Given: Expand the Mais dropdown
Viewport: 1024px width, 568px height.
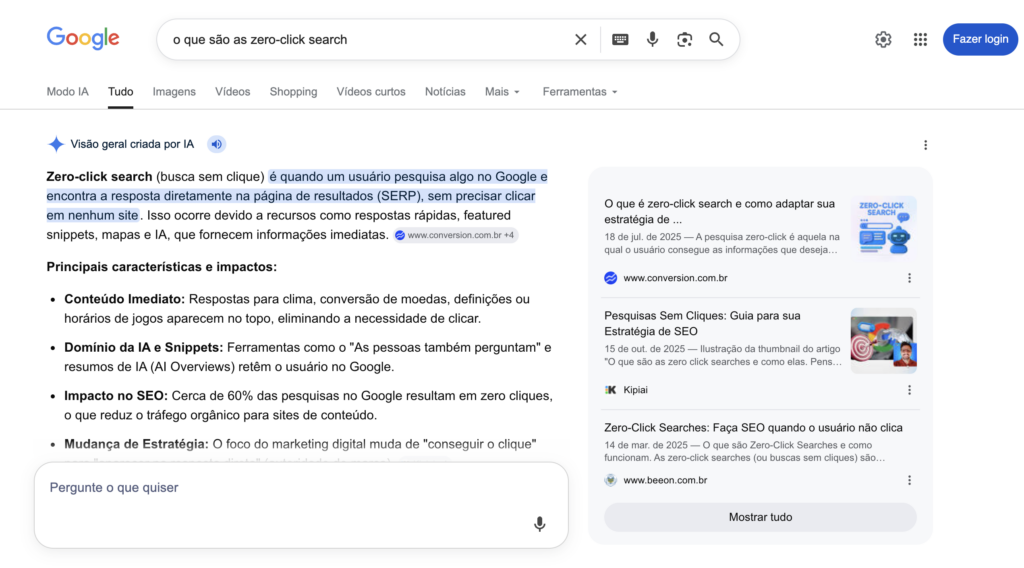Looking at the screenshot, I should pos(502,91).
